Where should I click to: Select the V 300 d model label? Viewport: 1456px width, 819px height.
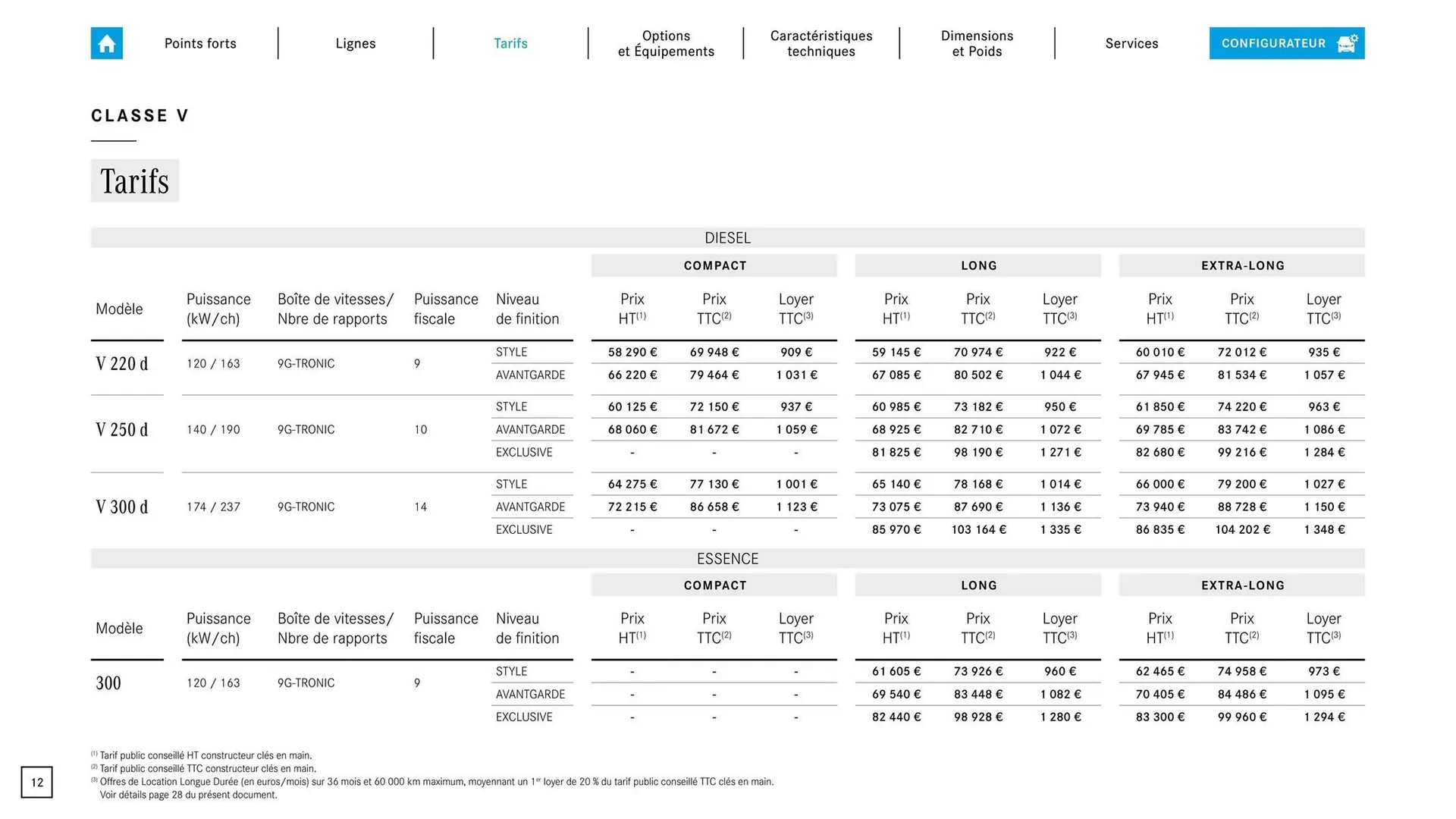pyautogui.click(x=122, y=507)
